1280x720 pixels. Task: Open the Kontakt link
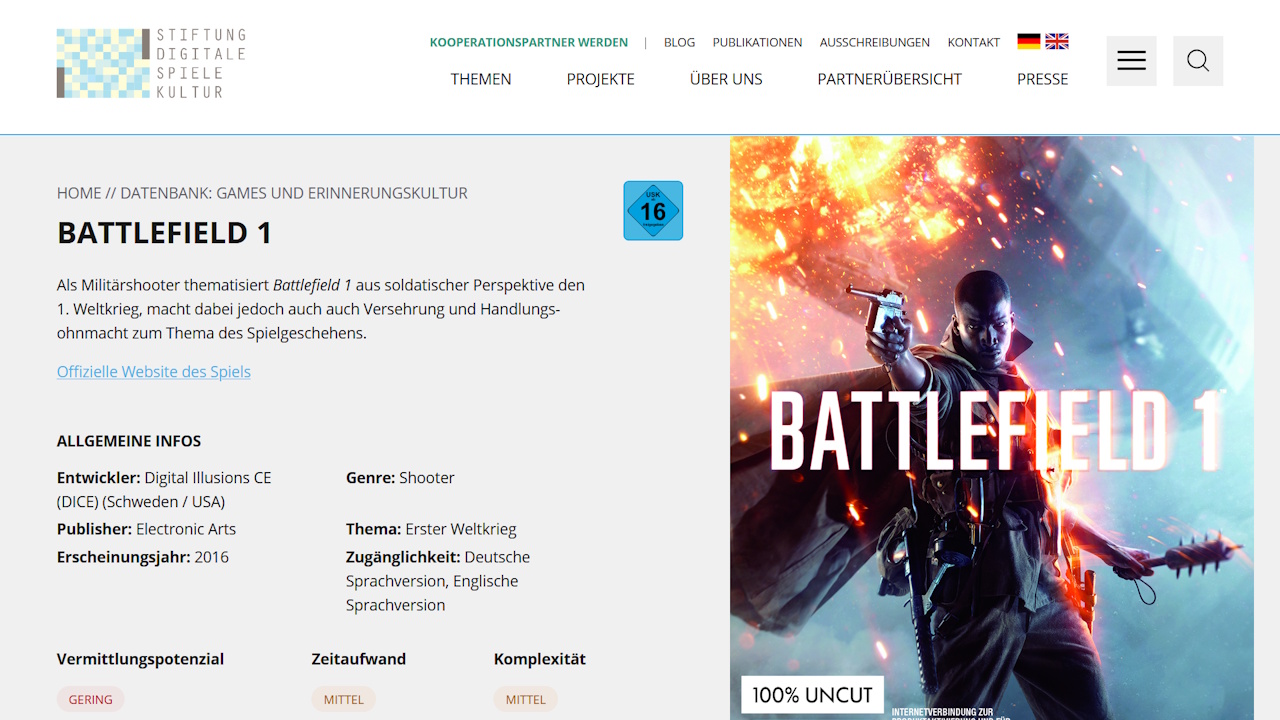tap(974, 42)
